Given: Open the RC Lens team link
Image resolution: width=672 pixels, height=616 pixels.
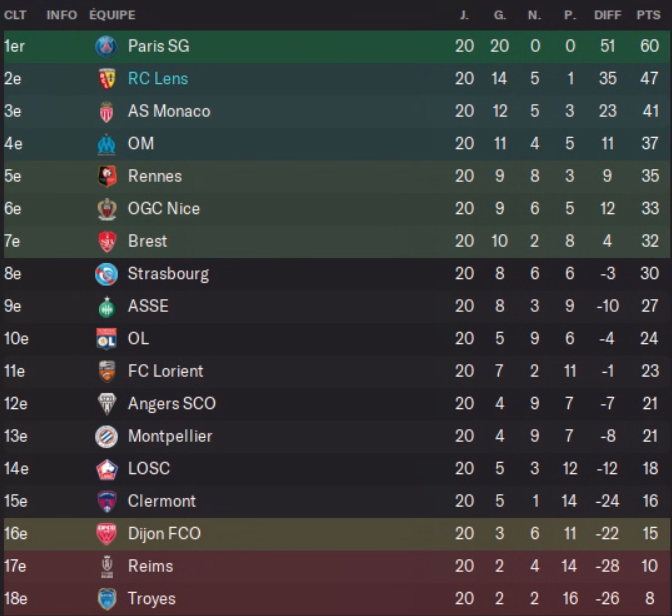Looking at the screenshot, I should pos(158,79).
